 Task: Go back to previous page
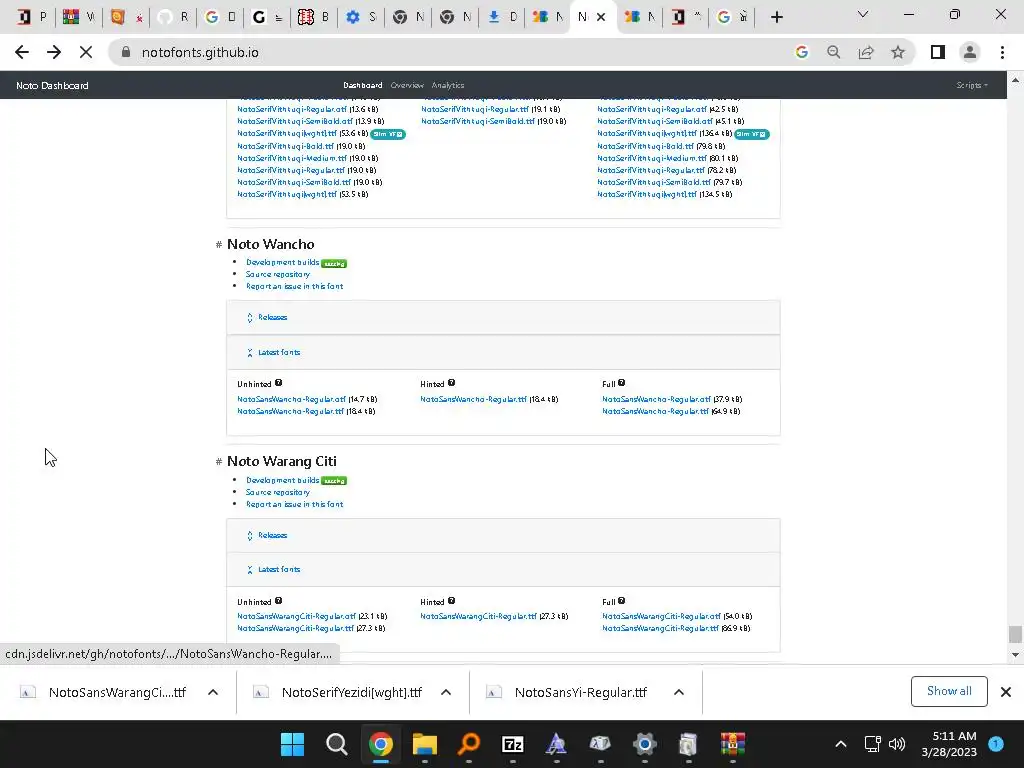tap(22, 52)
